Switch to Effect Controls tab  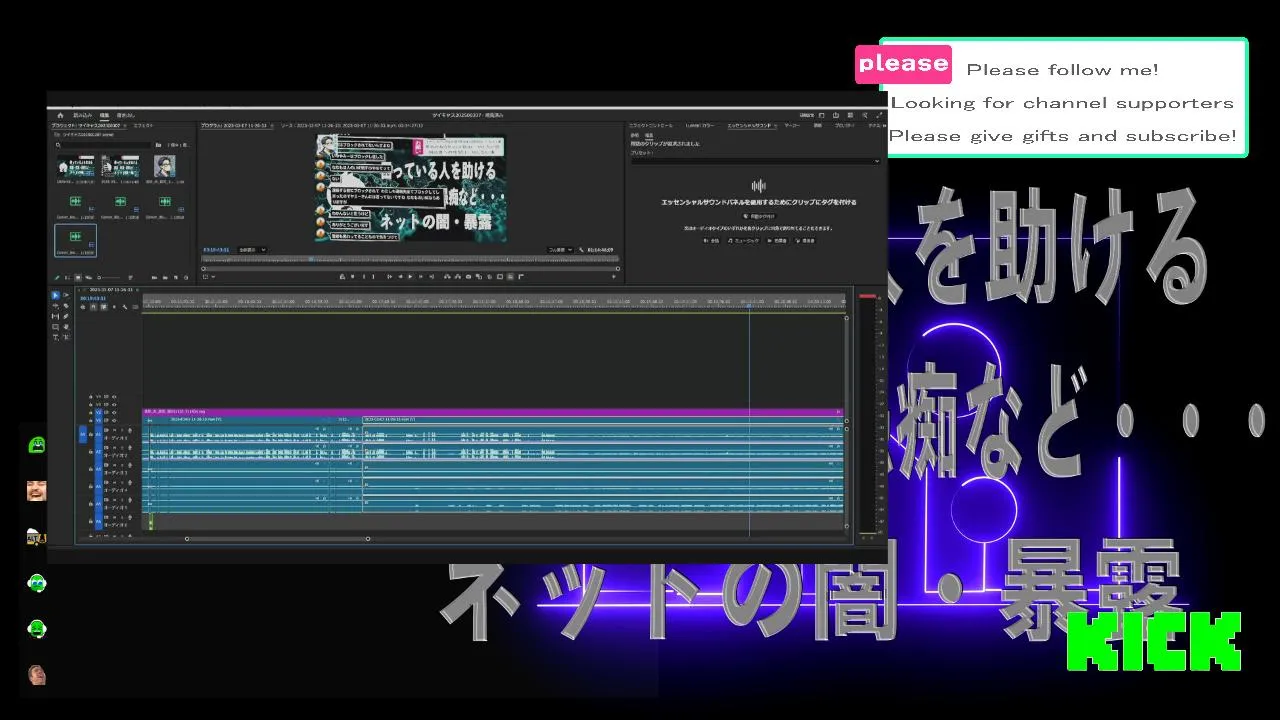point(651,125)
